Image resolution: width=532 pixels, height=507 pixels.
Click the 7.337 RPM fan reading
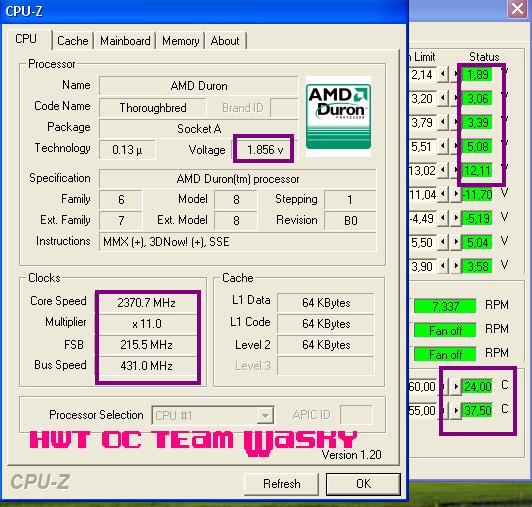(445, 306)
